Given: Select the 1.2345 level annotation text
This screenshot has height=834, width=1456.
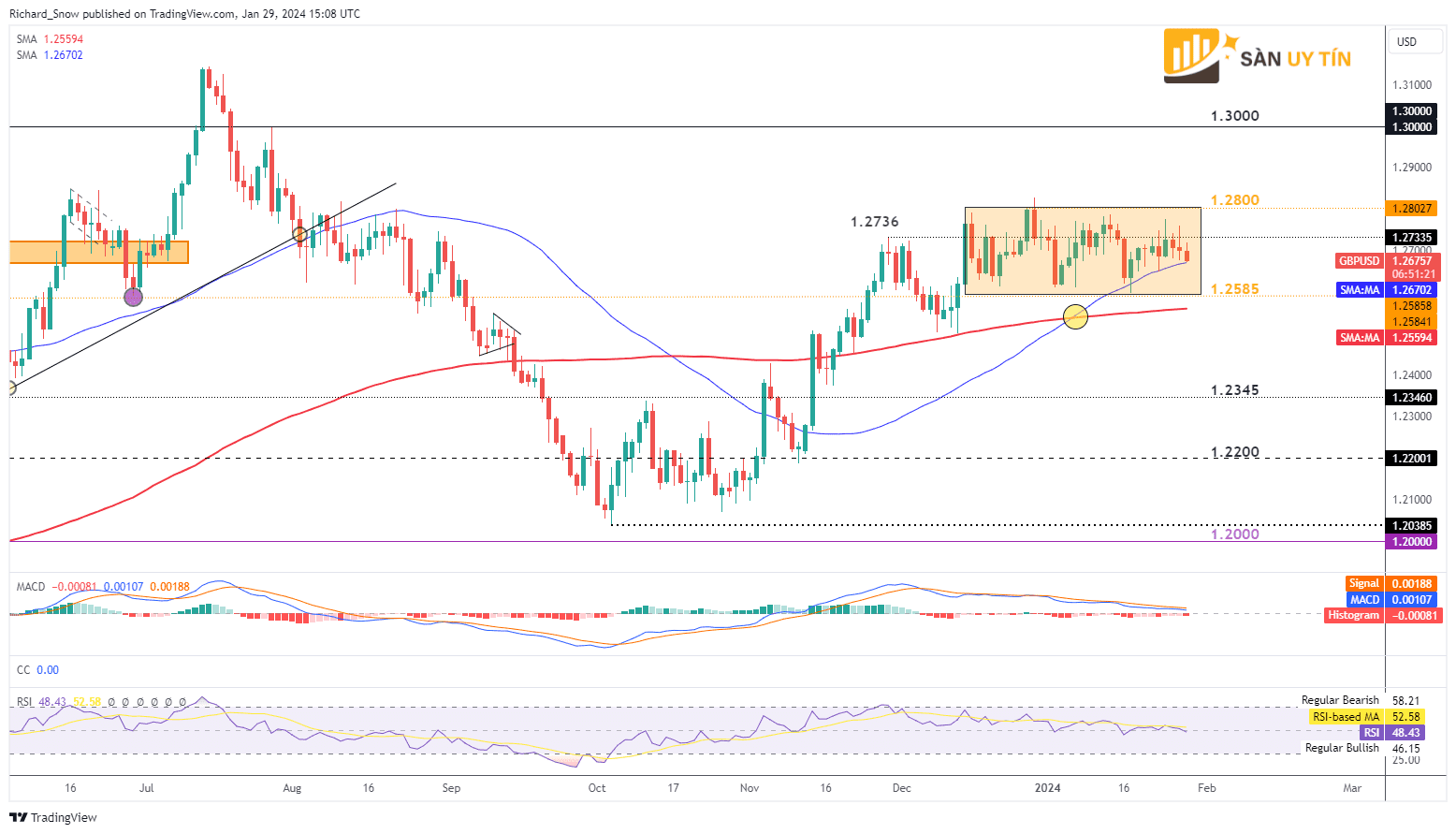Looking at the screenshot, I should pyautogui.click(x=1235, y=390).
